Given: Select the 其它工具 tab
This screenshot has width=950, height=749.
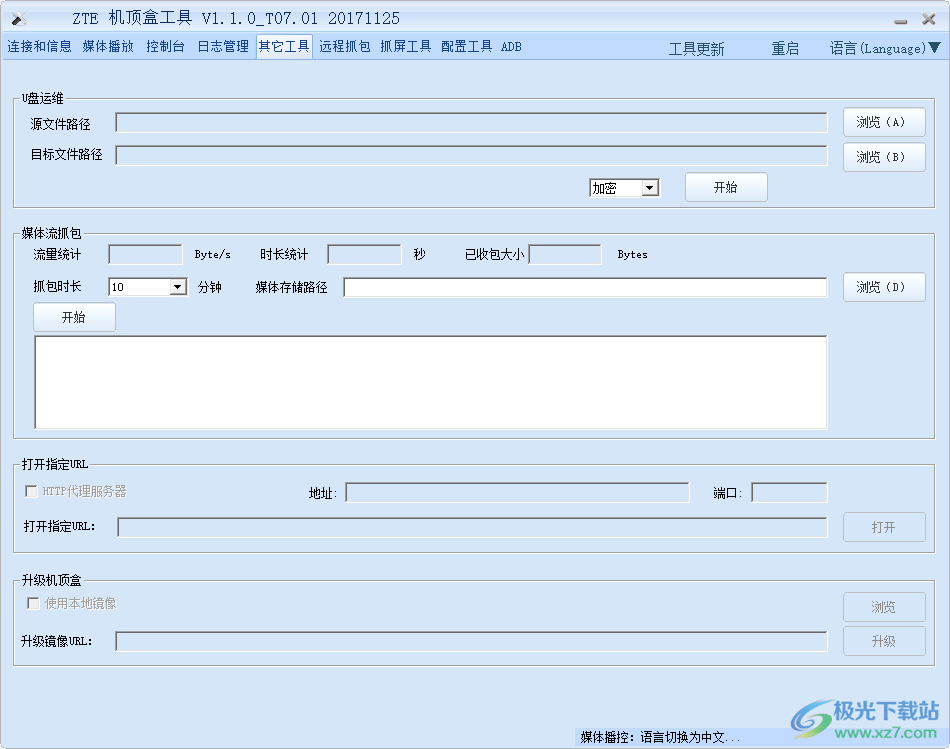Looking at the screenshot, I should click(x=284, y=47).
